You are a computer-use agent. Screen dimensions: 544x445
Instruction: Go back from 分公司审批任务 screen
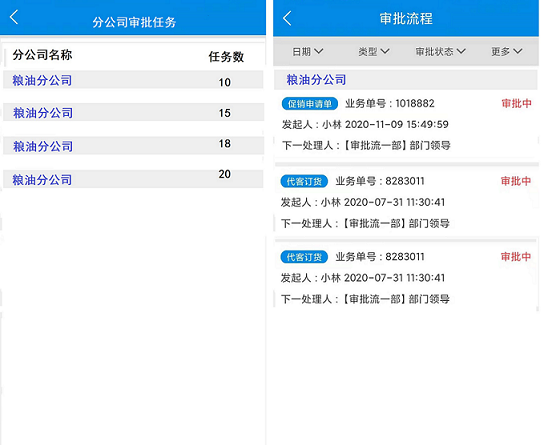[14, 17]
